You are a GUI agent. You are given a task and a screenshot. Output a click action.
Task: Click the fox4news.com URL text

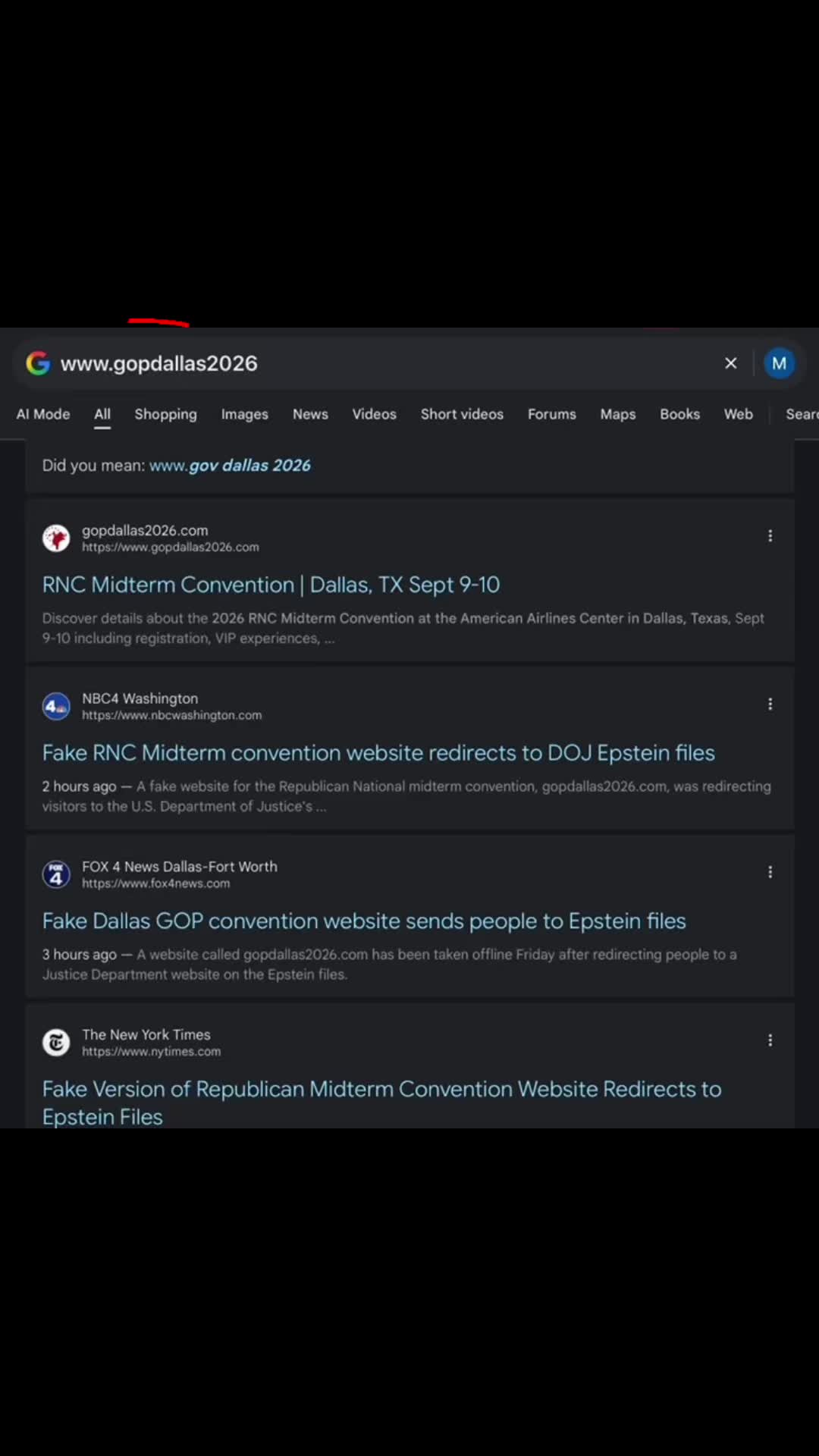(155, 884)
